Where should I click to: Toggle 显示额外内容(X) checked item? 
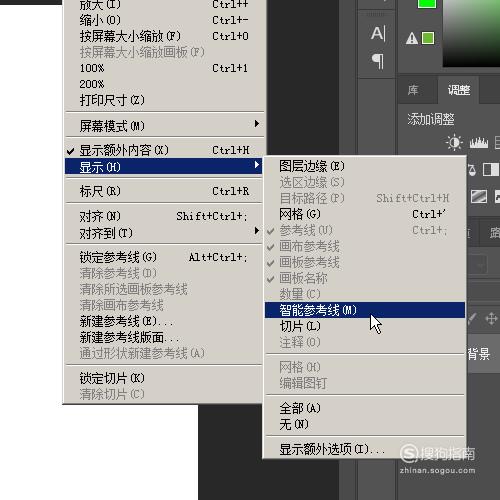[x=165, y=150]
